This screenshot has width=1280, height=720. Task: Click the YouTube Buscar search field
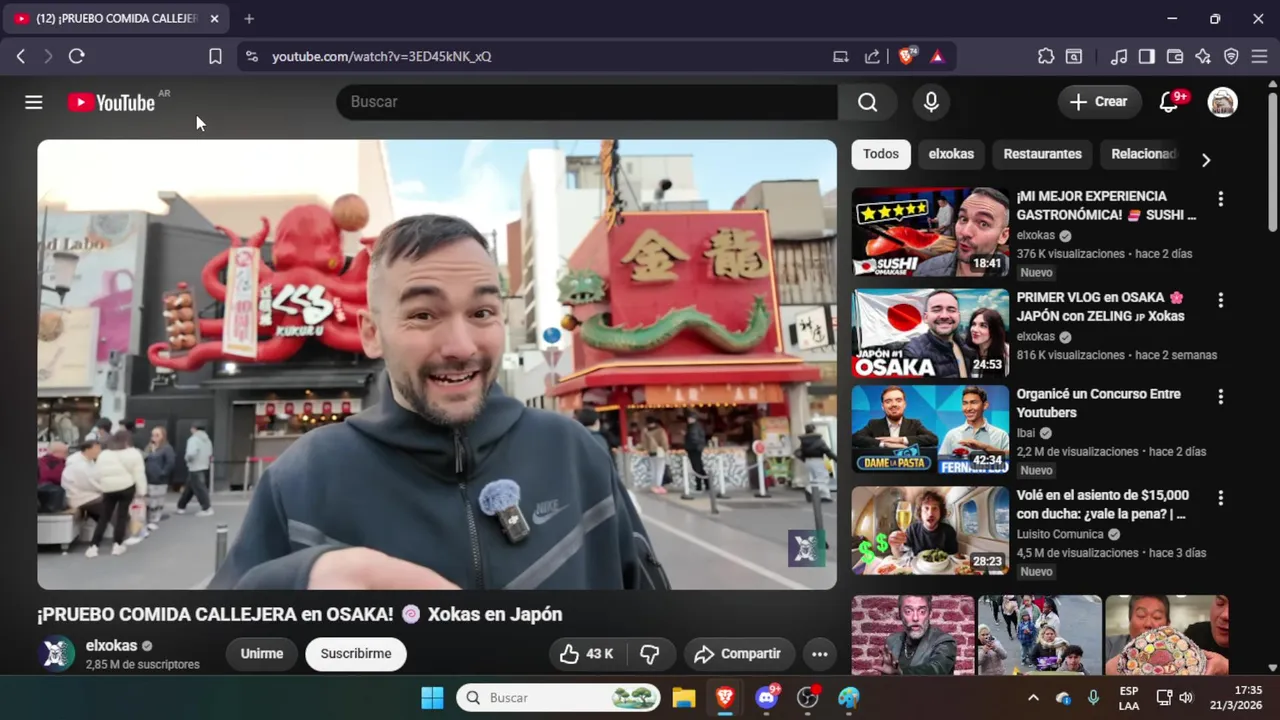[x=587, y=102]
